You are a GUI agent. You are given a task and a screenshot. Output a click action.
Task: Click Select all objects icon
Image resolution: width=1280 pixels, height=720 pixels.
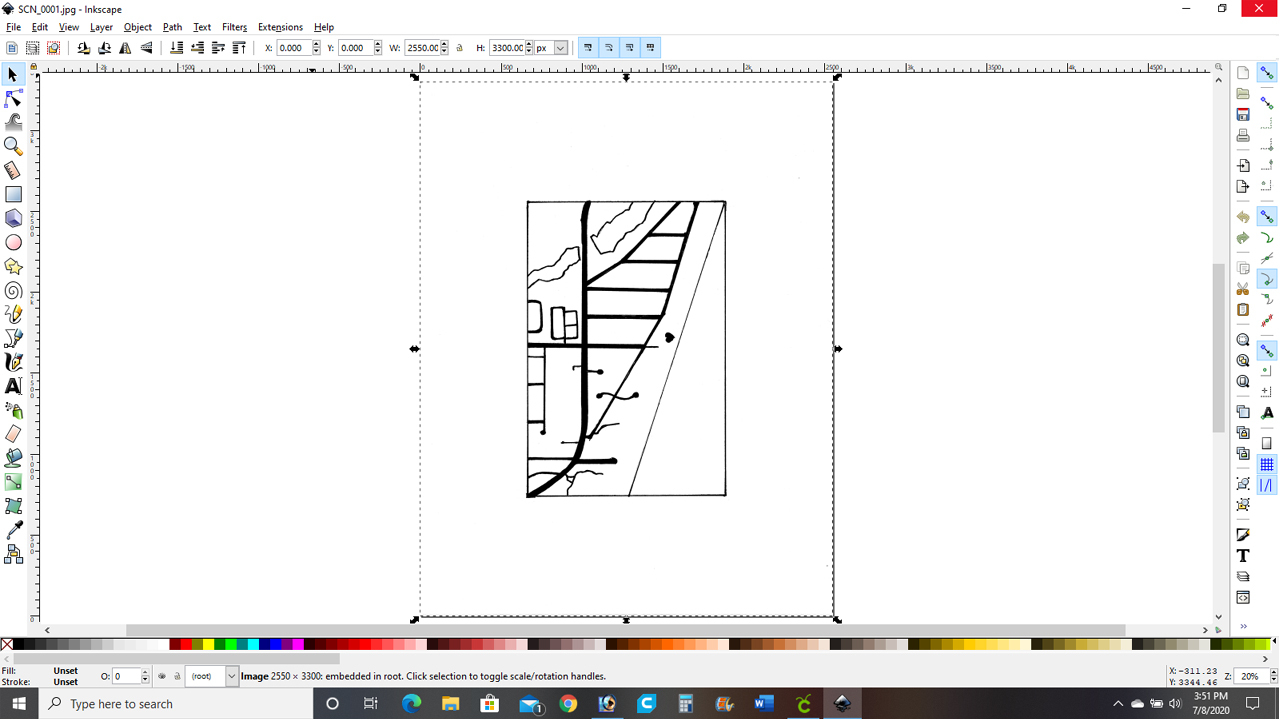click(x=12, y=48)
